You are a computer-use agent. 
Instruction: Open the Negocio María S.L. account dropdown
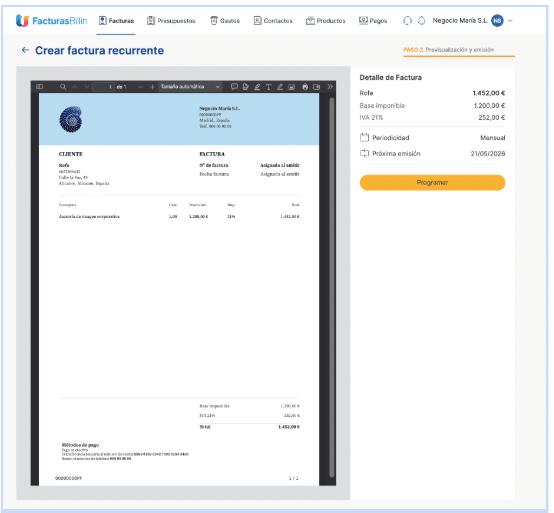click(510, 20)
